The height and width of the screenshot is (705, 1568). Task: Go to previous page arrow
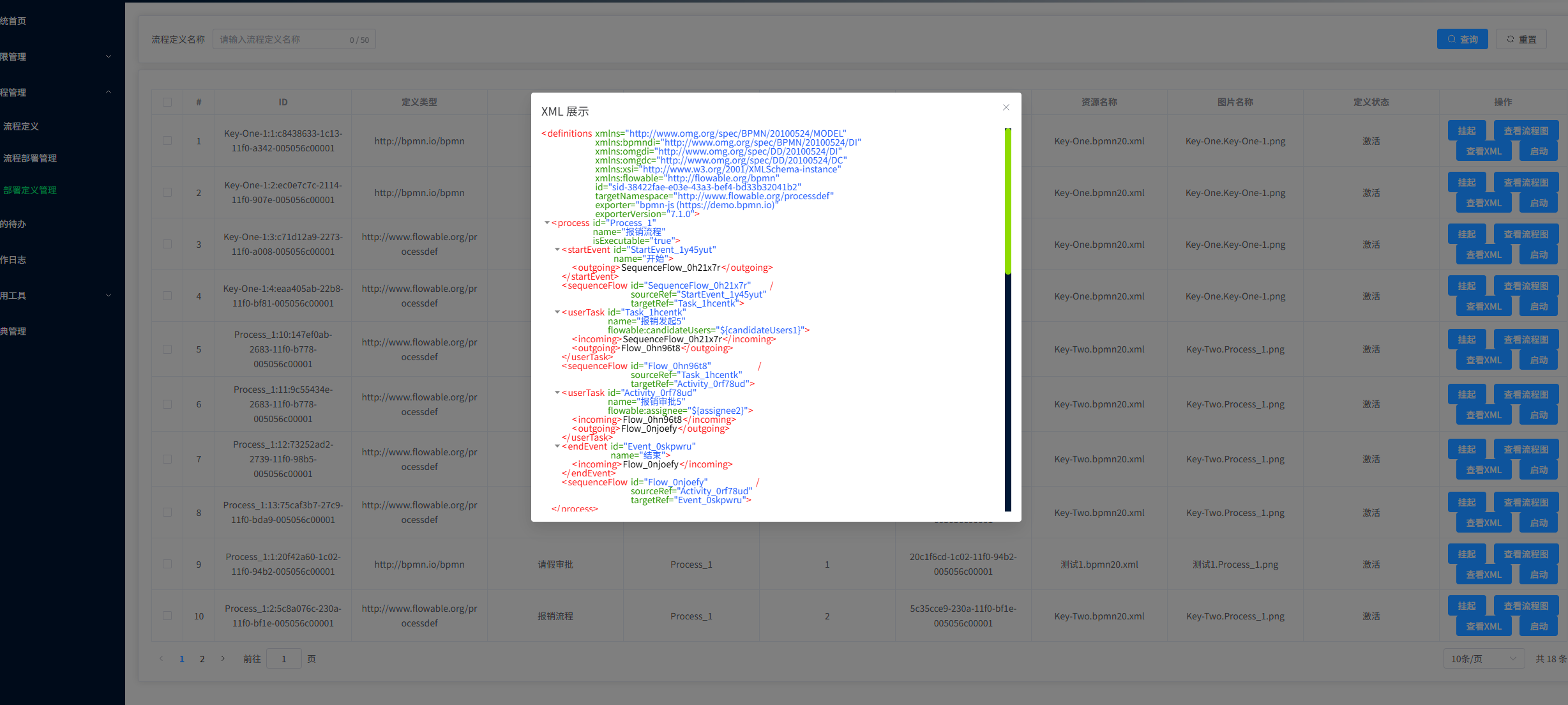point(161,658)
